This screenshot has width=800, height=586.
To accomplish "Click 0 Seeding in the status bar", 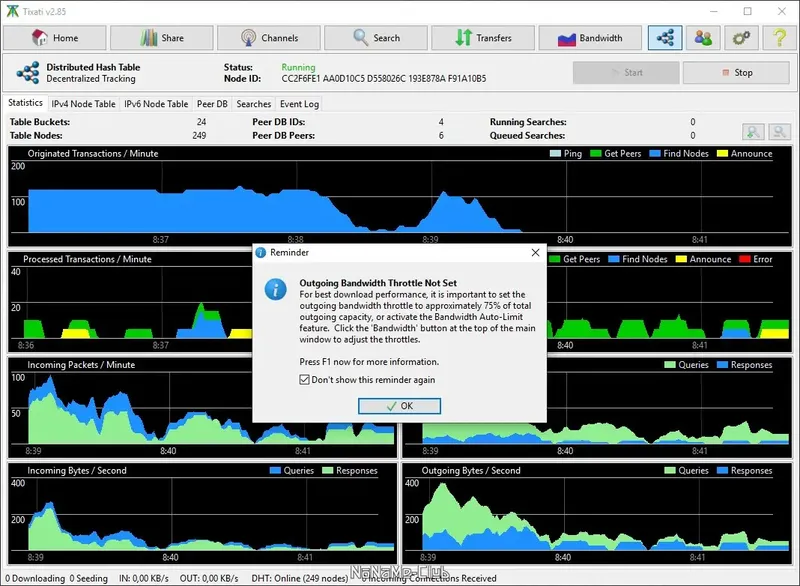I will coord(88,578).
